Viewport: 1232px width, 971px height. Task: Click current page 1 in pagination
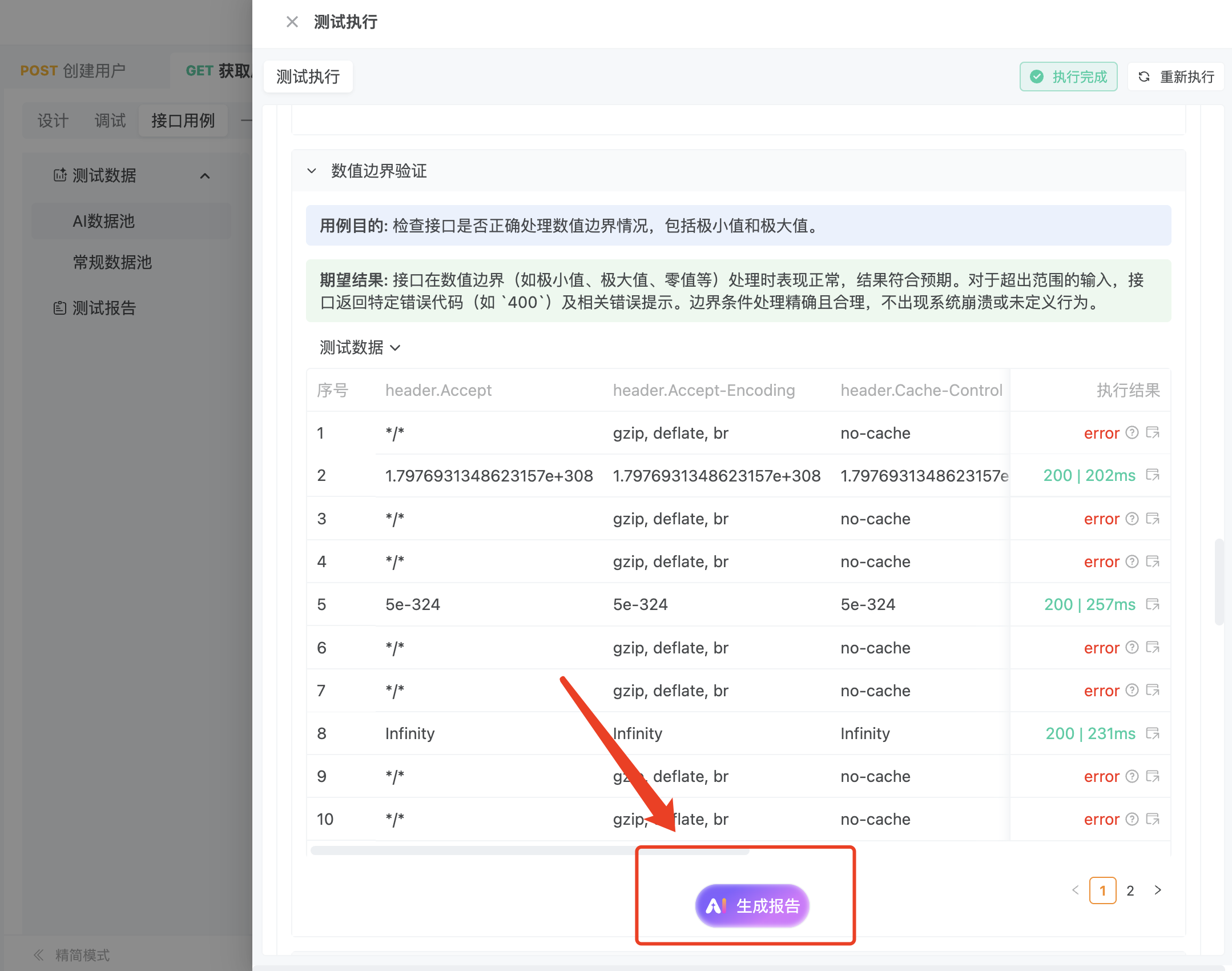1102,890
